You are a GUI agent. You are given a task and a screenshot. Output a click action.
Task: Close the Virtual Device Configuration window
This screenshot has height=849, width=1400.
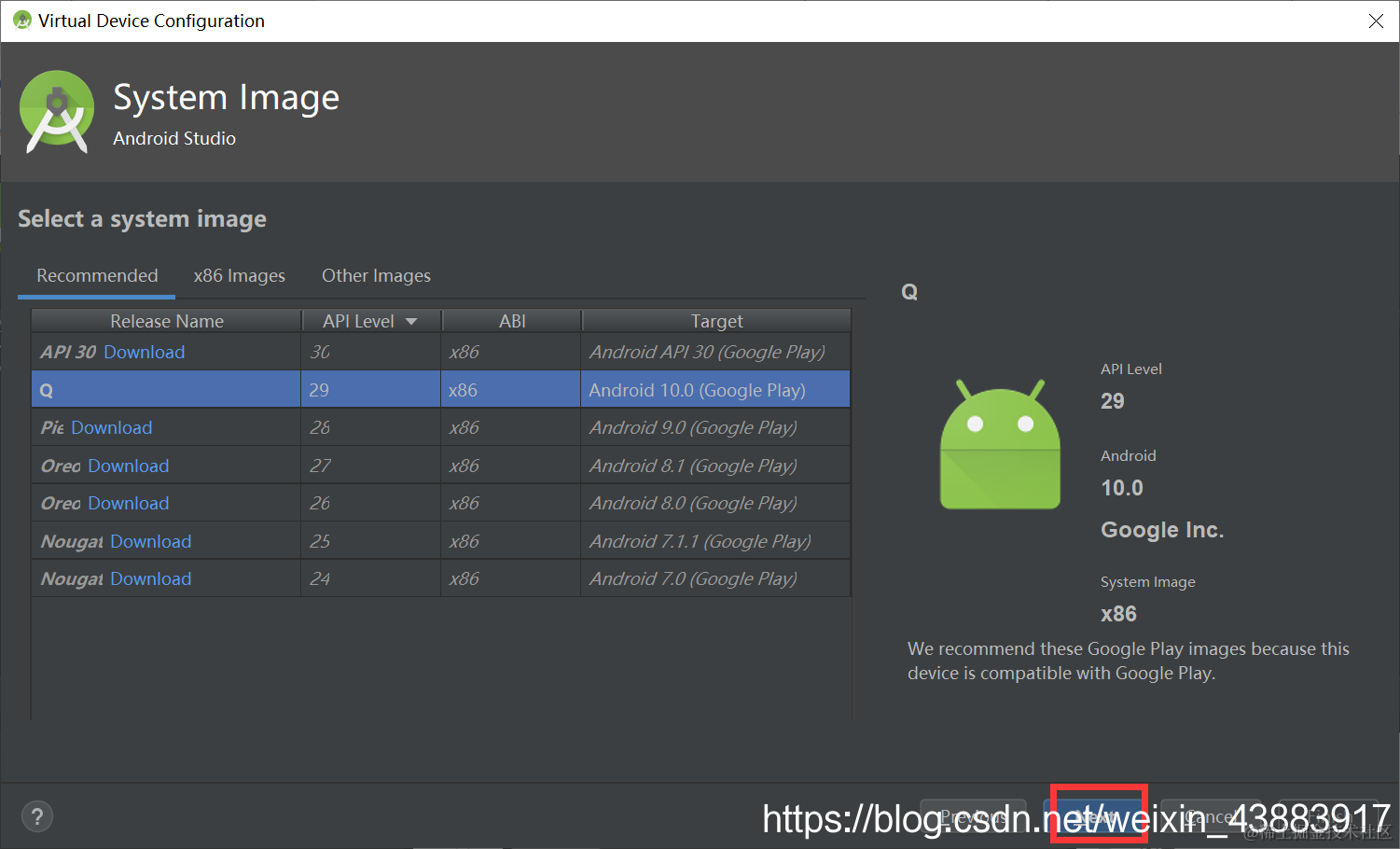click(x=1376, y=21)
